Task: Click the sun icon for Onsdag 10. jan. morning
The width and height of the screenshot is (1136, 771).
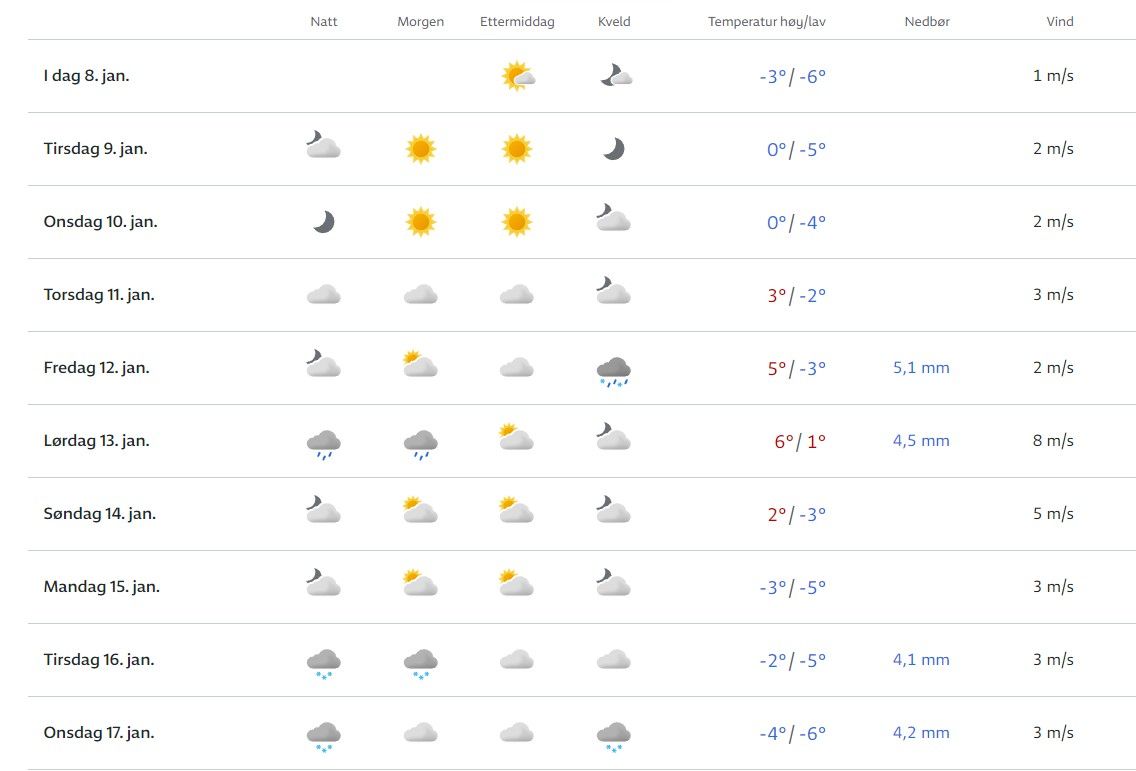Action: [421, 222]
